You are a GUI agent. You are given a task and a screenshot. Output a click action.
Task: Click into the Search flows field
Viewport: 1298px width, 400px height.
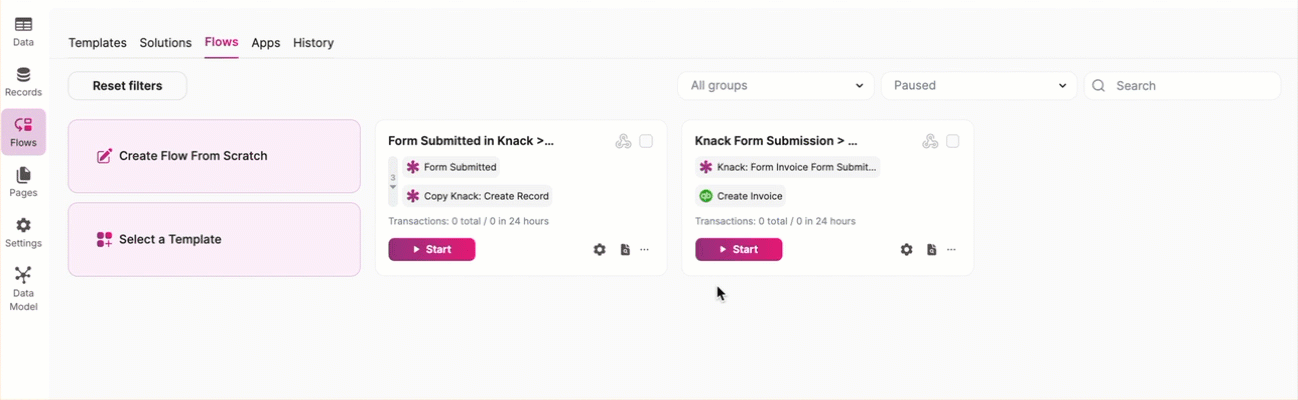tap(1192, 86)
